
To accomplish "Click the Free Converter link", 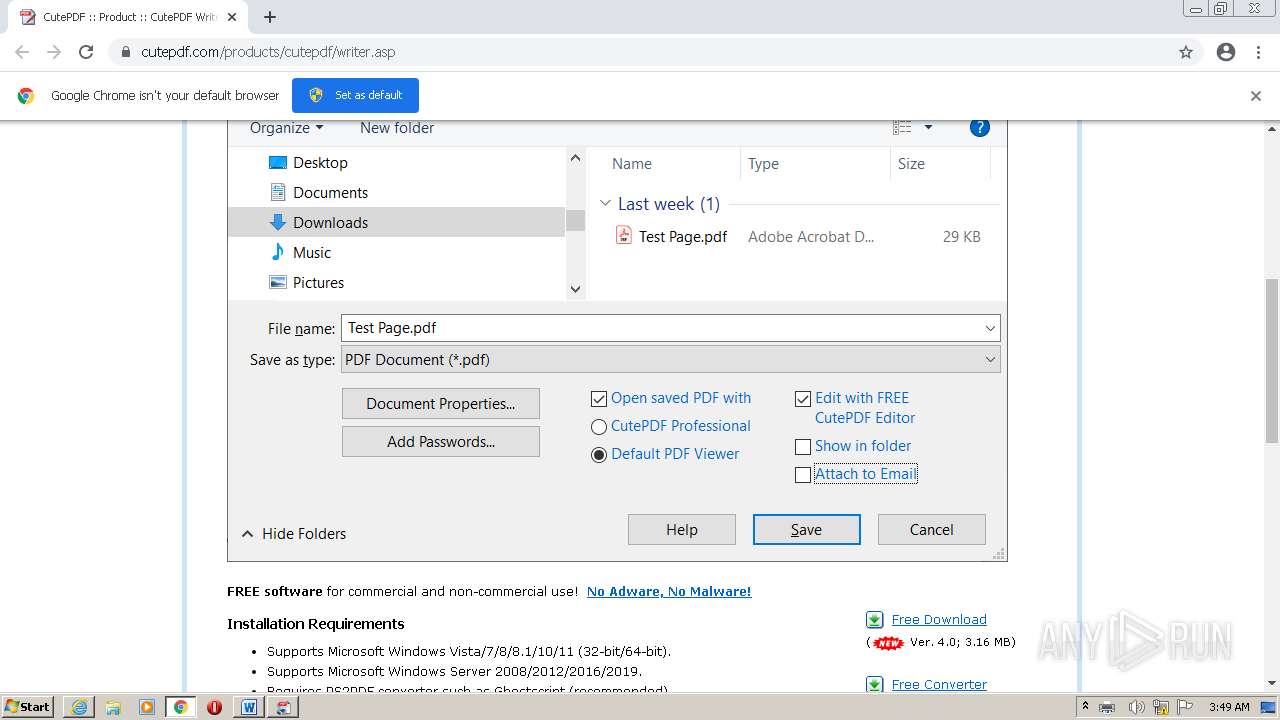I will pyautogui.click(x=939, y=684).
